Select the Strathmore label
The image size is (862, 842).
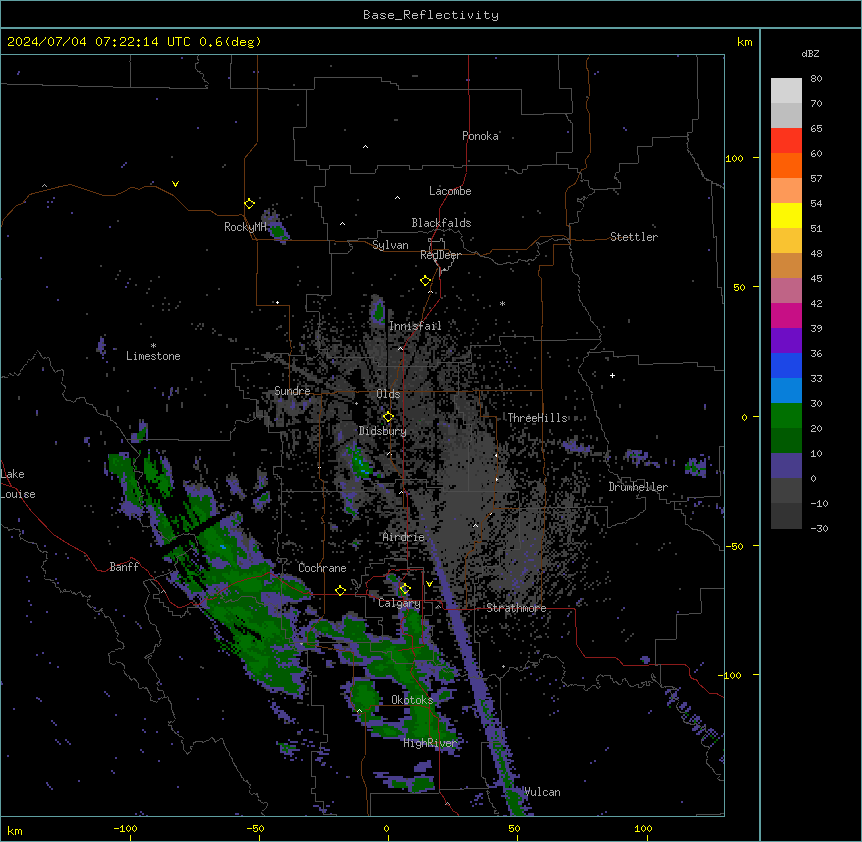tap(516, 608)
